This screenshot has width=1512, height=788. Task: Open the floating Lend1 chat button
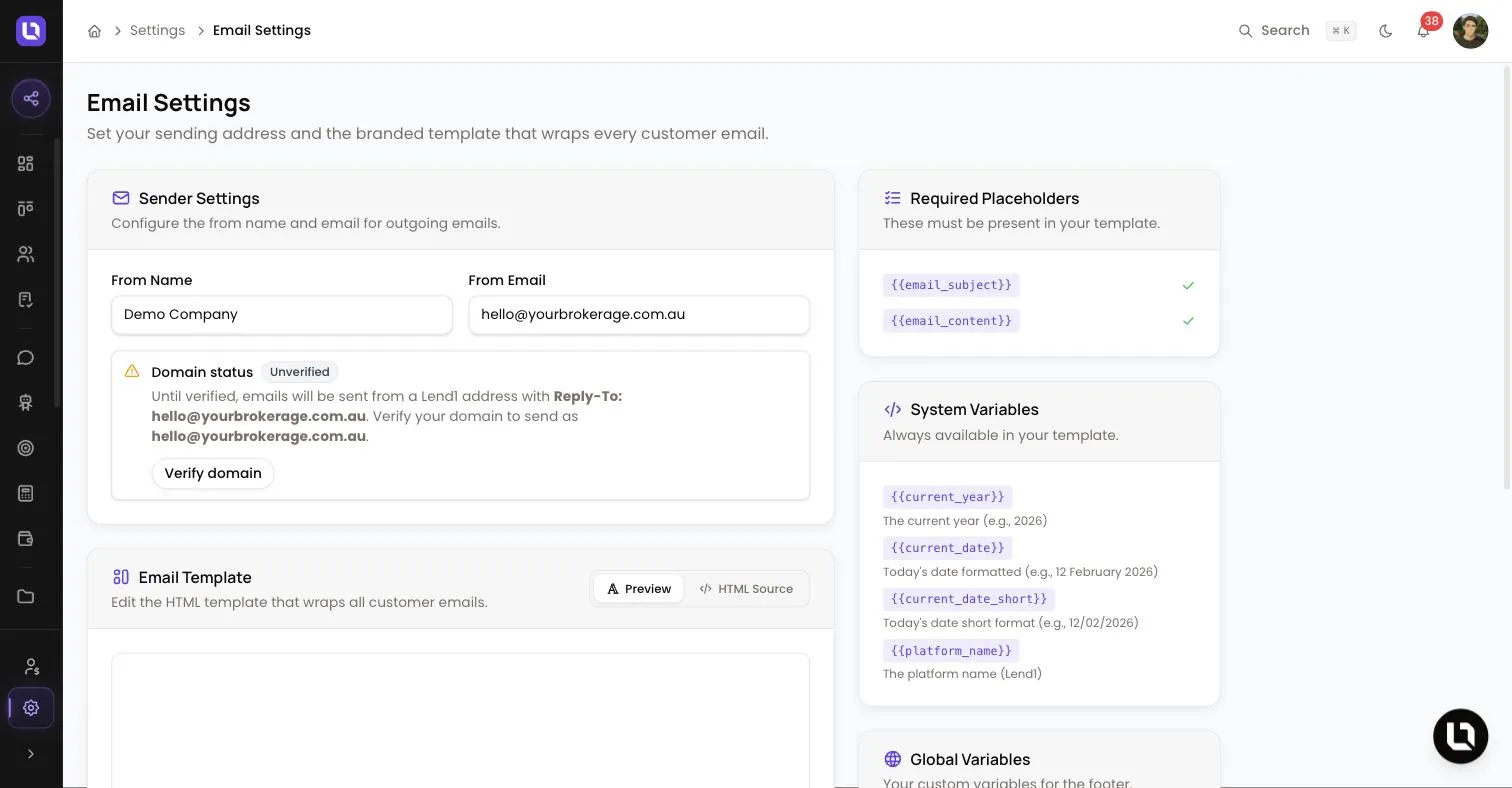coord(1461,736)
